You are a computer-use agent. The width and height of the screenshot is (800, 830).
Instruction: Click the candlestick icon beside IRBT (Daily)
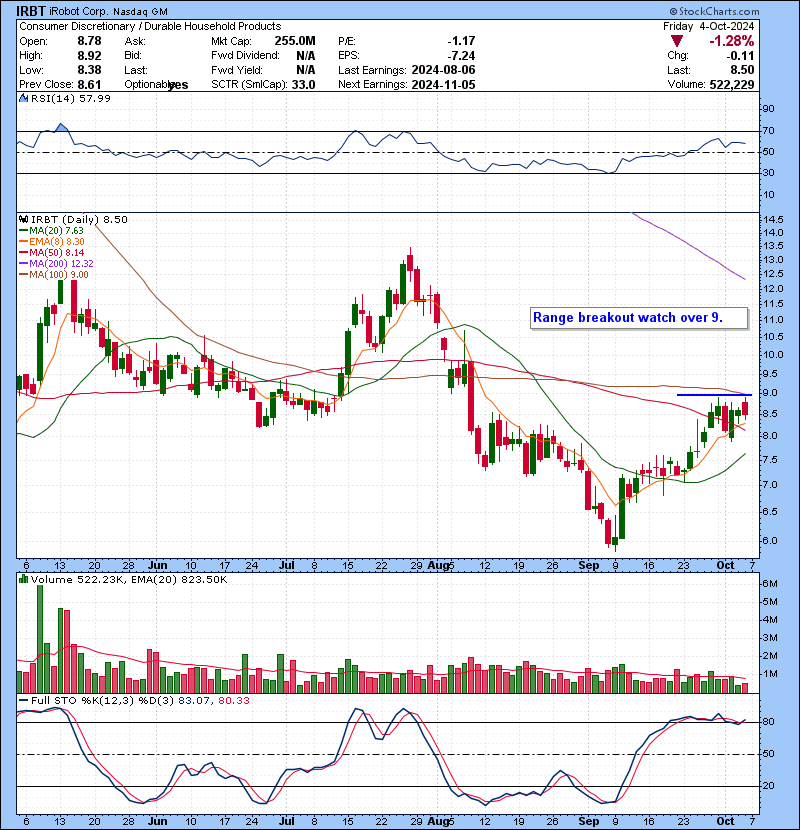[x=24, y=219]
